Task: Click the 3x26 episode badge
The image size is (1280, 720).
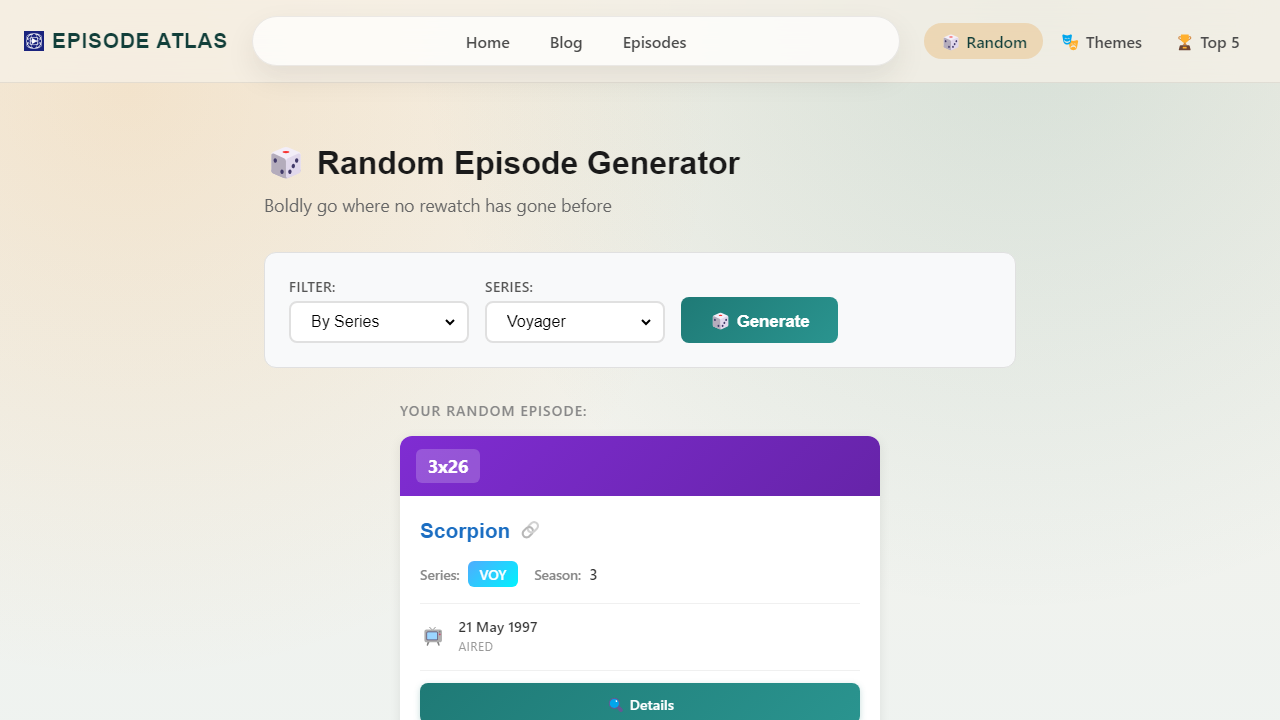Action: (x=447, y=466)
